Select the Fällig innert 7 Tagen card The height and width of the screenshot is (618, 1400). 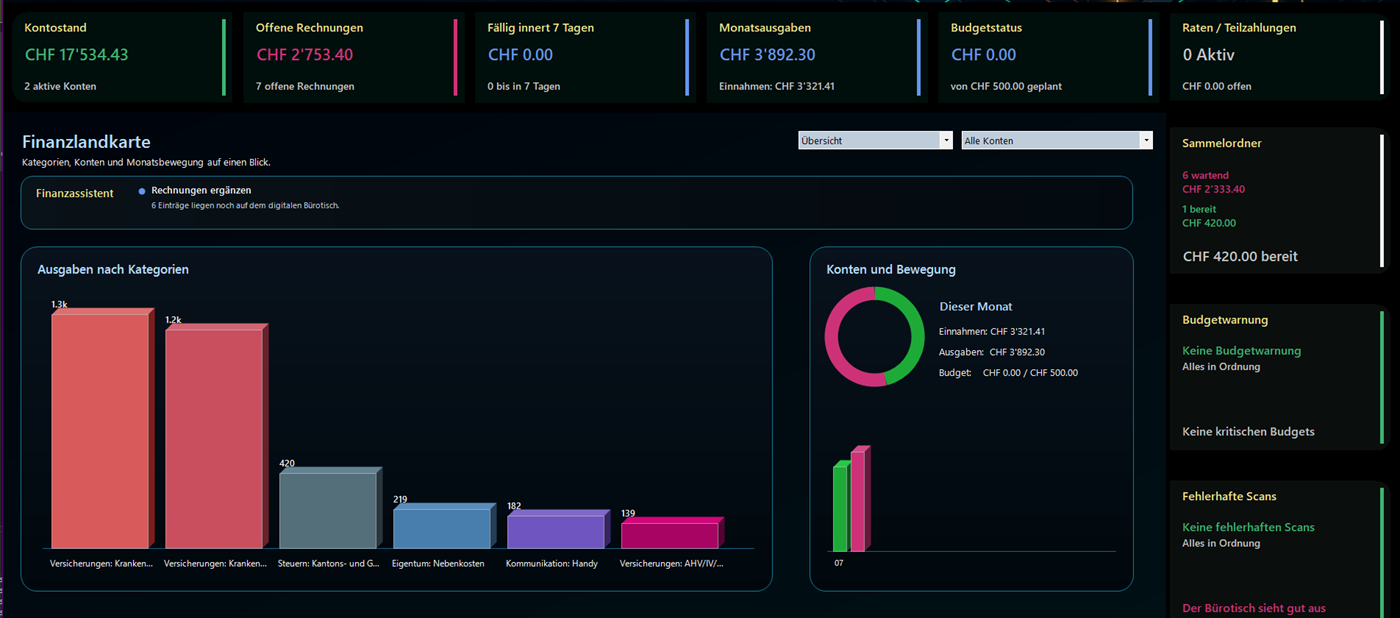click(585, 57)
